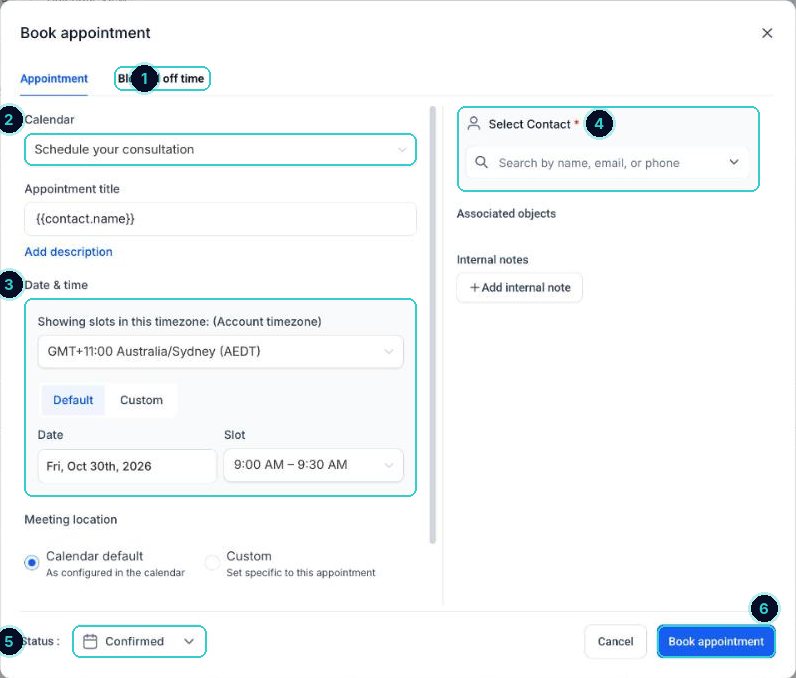Viewport: 796px width, 678px height.
Task: Select the Default slot tab
Action: 73,400
